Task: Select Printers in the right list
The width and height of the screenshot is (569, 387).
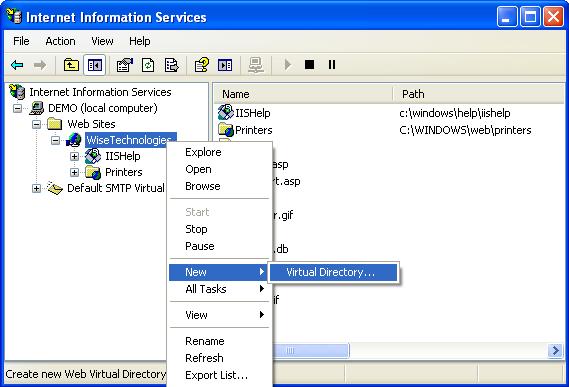Action: (x=254, y=130)
